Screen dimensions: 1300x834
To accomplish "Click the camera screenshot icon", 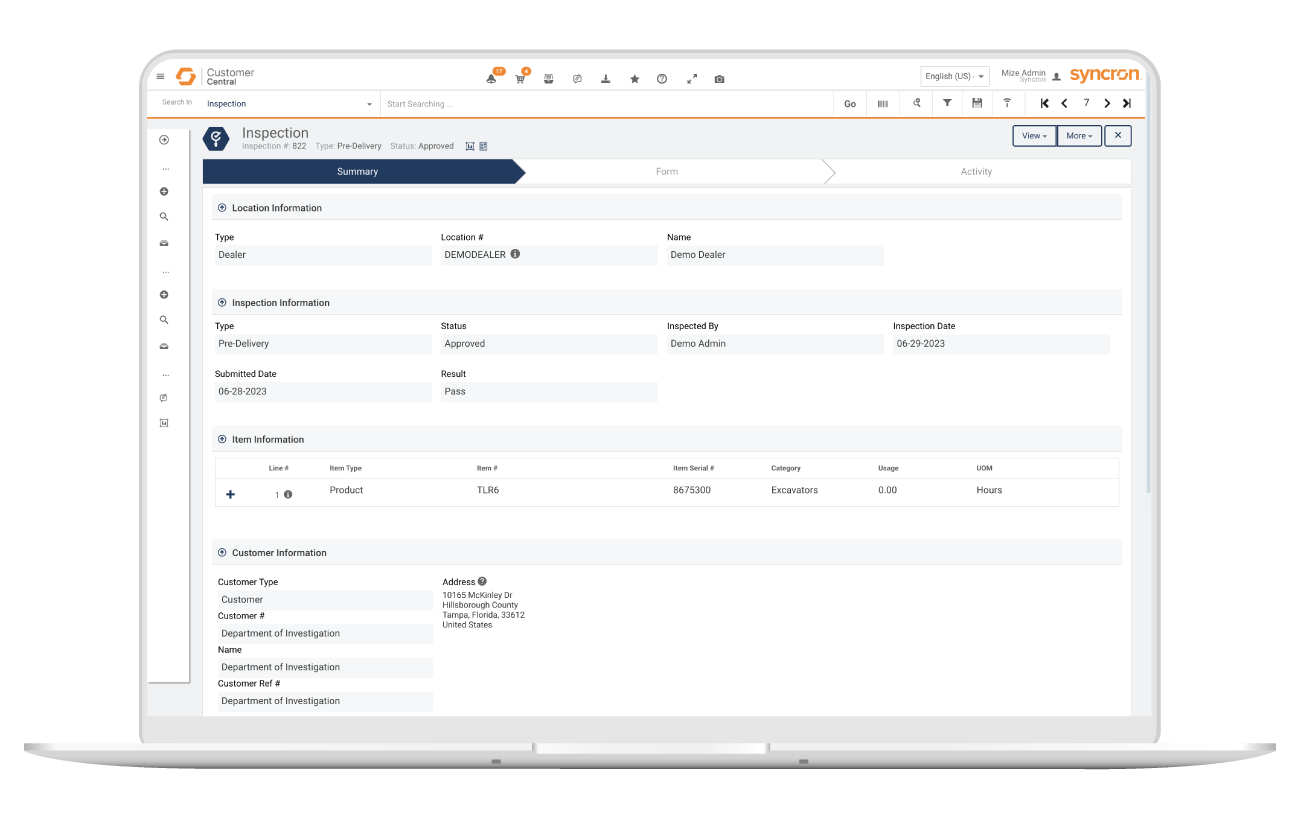I will click(x=719, y=79).
